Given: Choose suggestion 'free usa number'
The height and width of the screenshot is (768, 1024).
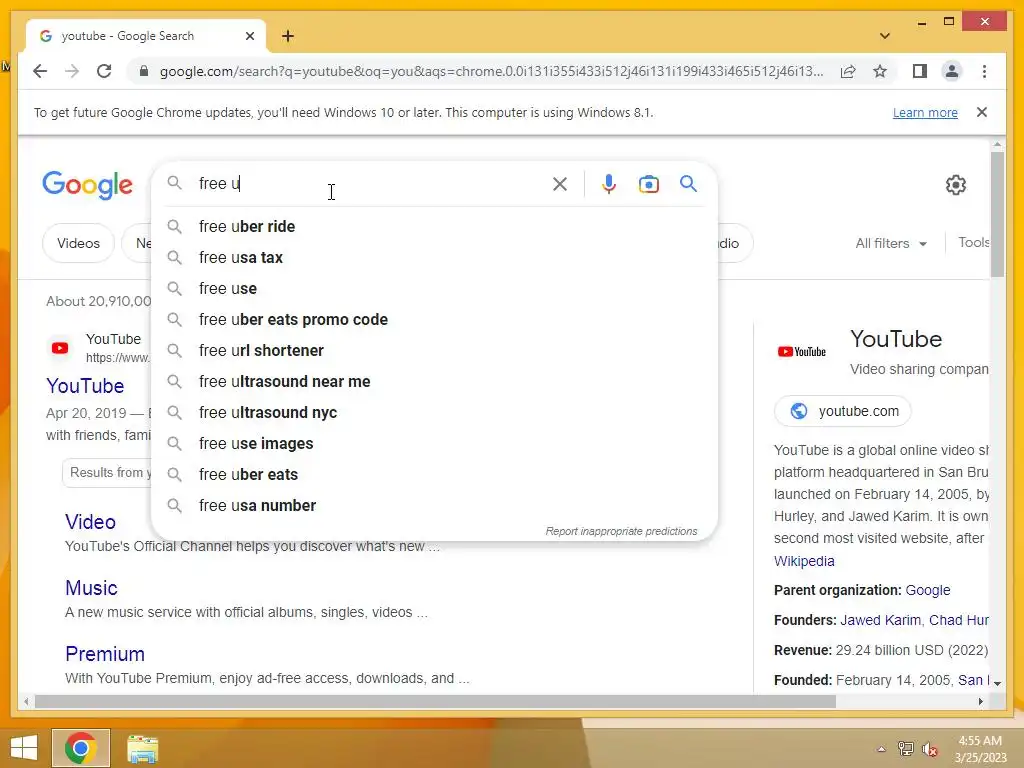Looking at the screenshot, I should pos(434,505).
